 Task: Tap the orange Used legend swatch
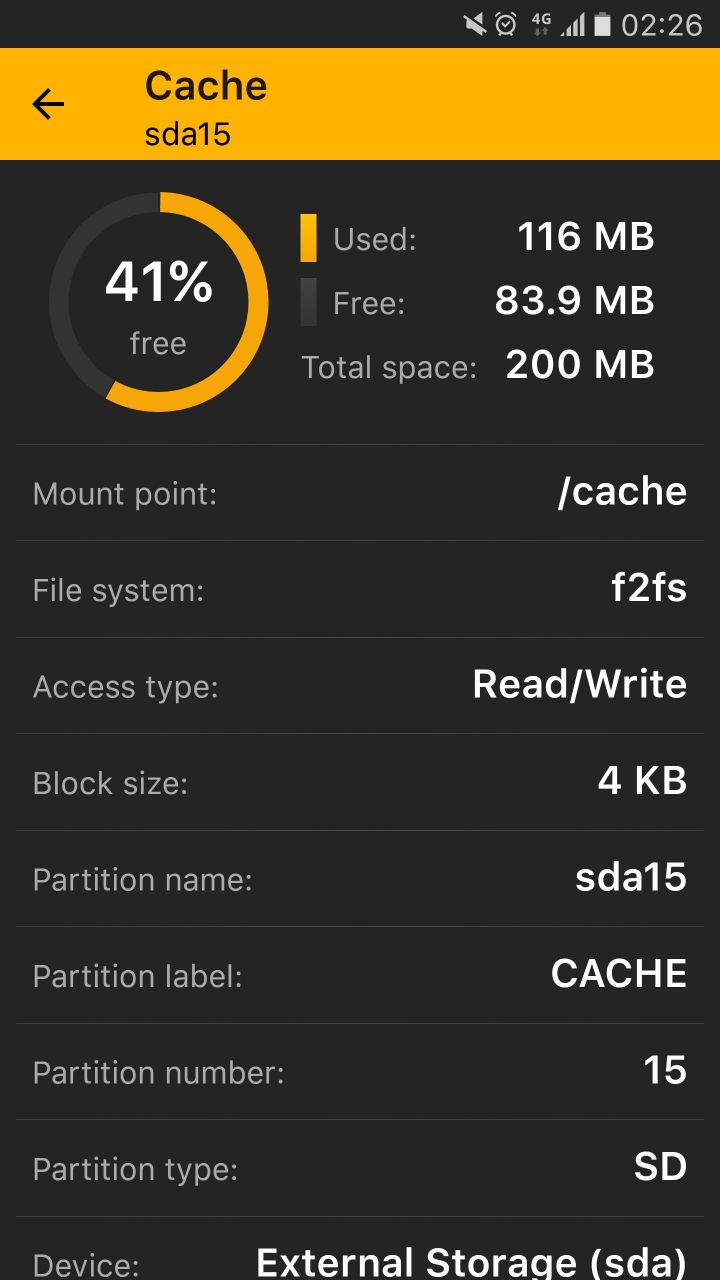(x=308, y=238)
